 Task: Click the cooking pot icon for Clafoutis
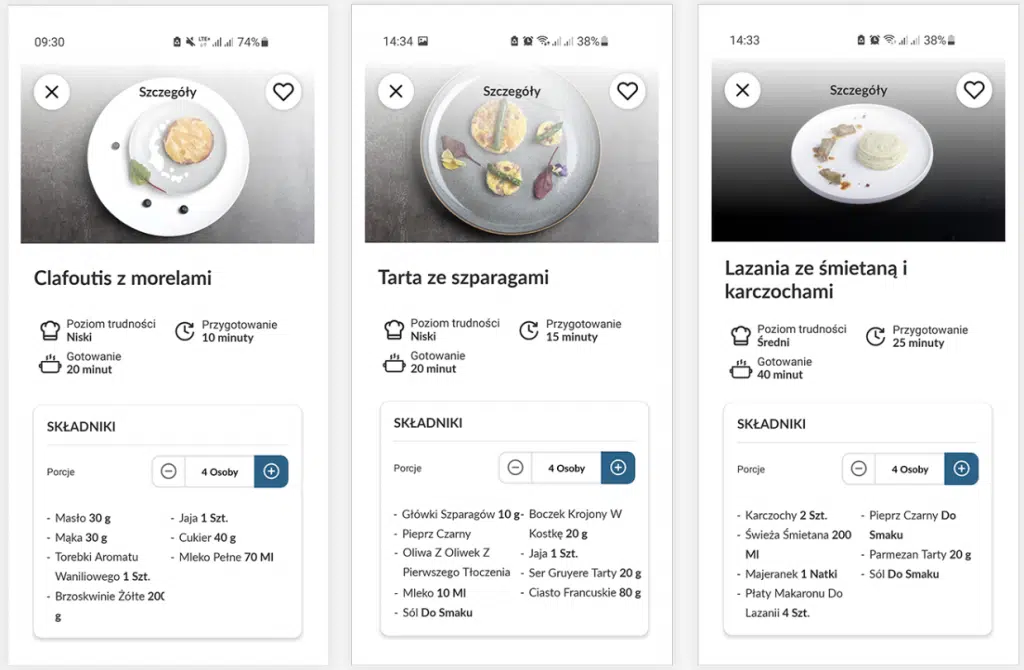50,363
